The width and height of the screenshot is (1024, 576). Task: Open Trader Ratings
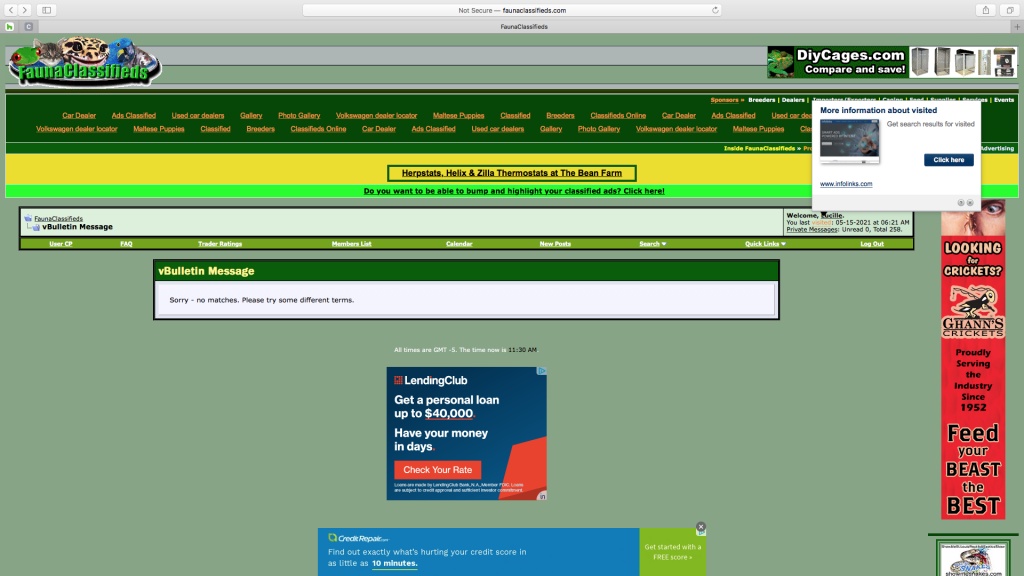[x=220, y=244]
